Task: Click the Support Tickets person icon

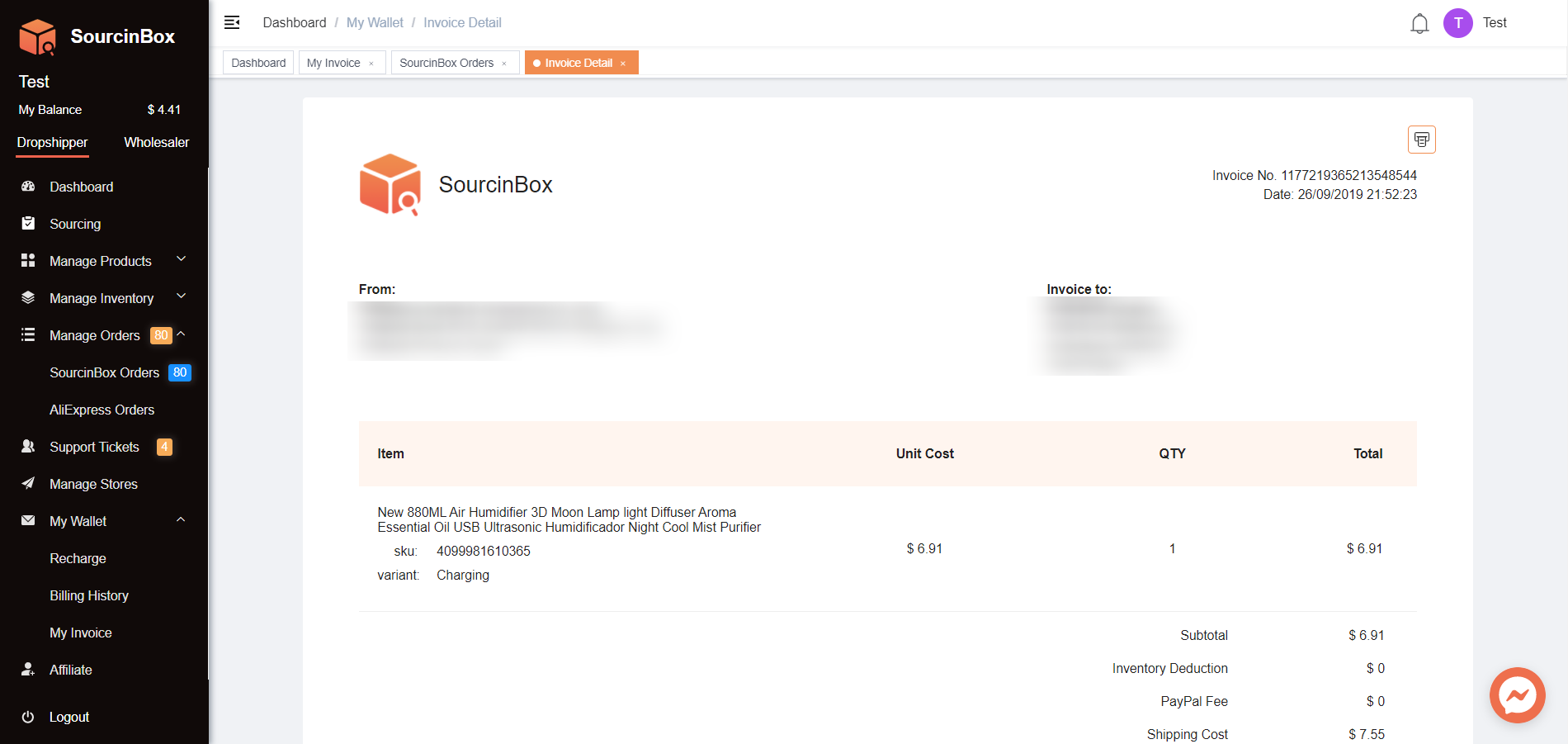Action: (28, 446)
